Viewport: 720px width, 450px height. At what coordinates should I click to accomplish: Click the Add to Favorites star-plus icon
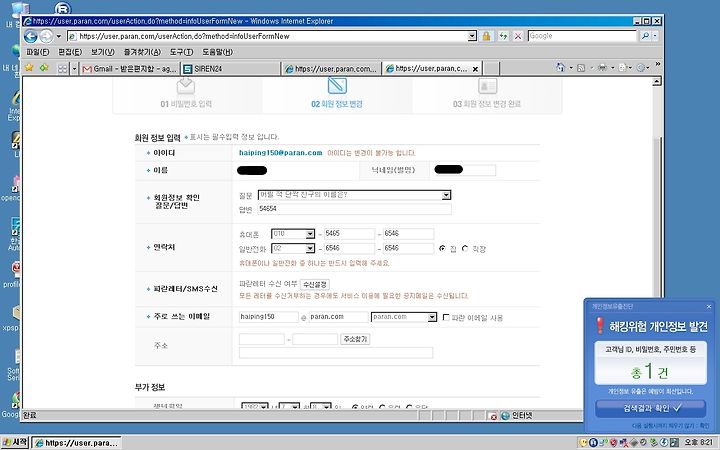coord(44,68)
